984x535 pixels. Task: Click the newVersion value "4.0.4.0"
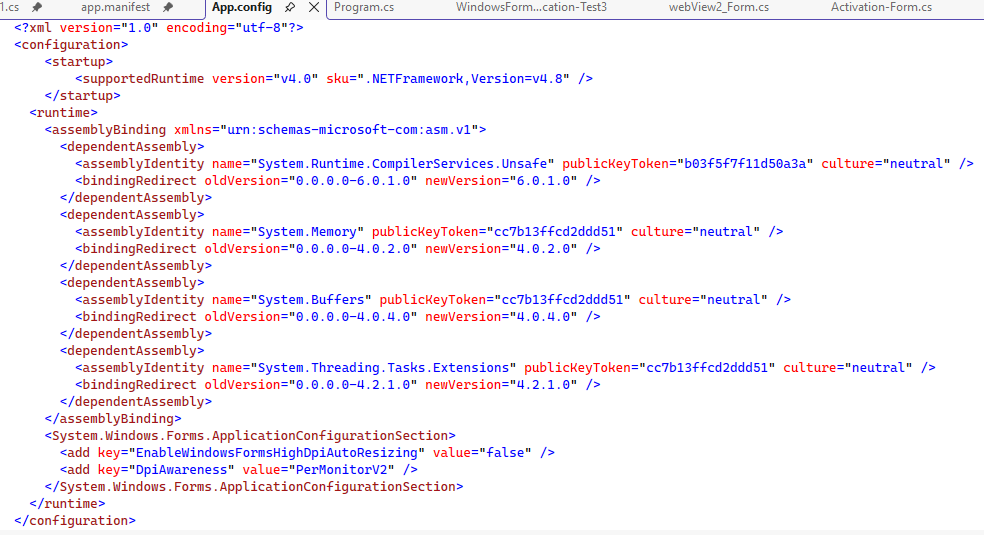click(x=543, y=317)
